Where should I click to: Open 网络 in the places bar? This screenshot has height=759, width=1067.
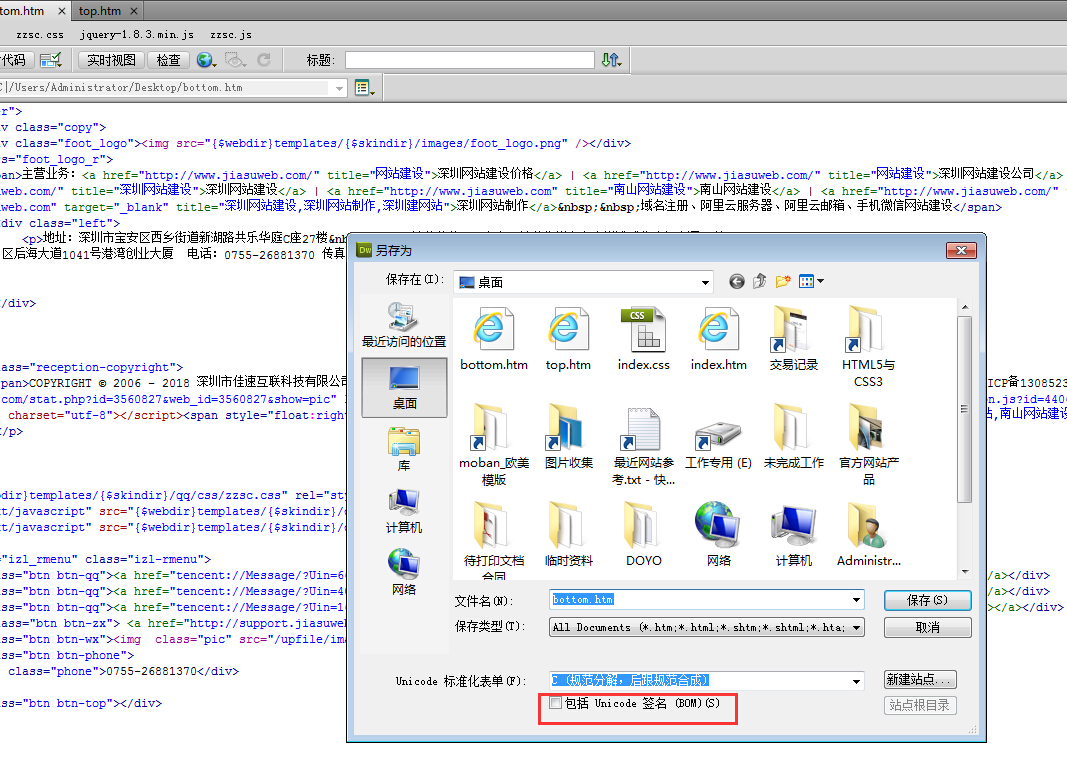point(404,572)
